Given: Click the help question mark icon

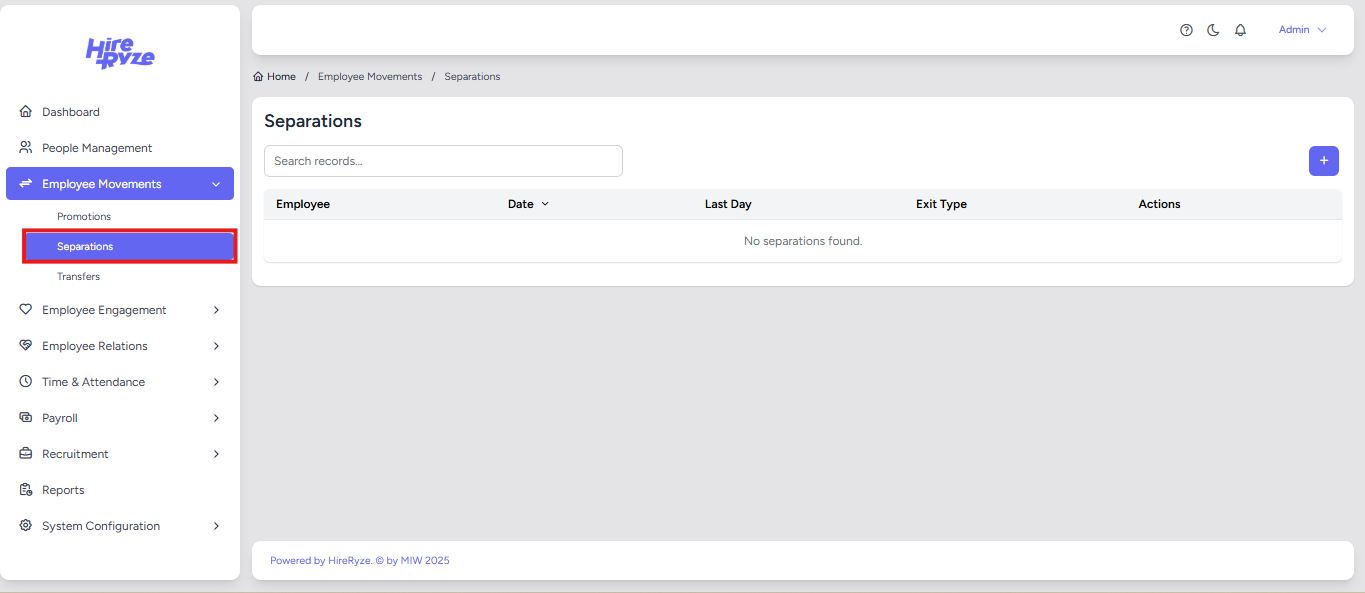Looking at the screenshot, I should 1186,30.
